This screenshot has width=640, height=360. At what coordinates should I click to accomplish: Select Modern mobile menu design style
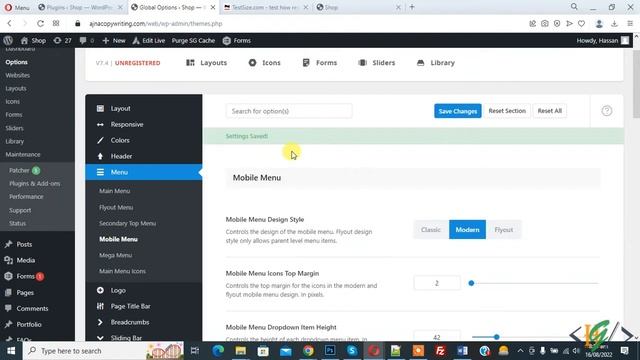tap(467, 229)
